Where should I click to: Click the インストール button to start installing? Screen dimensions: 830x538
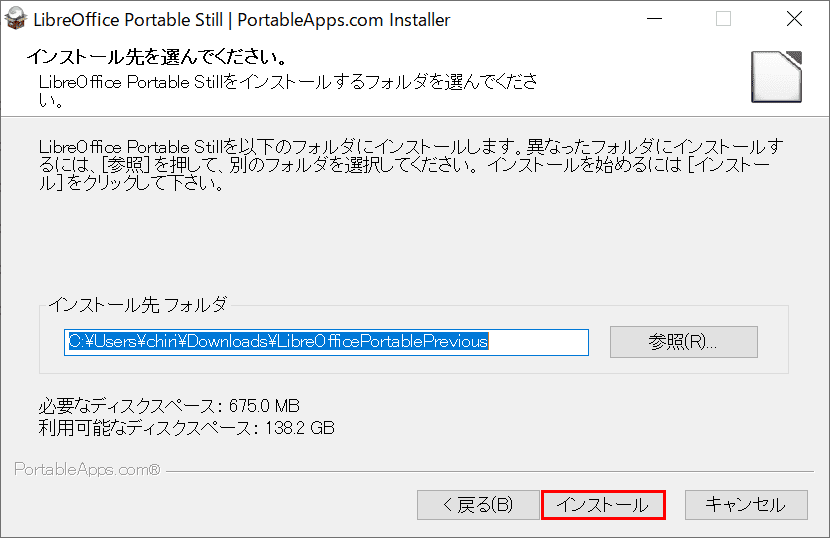pos(603,505)
